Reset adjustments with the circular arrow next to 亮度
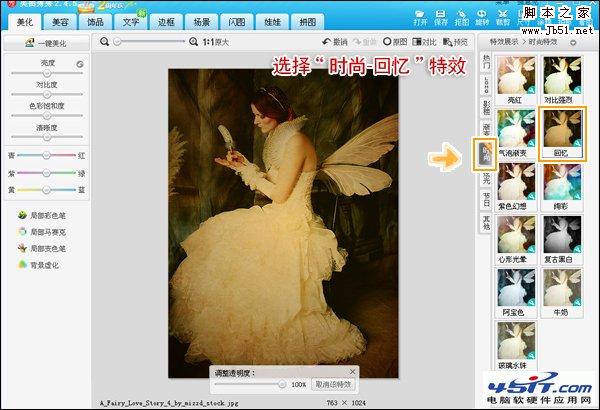Screen dimensions: 600x410 point(80,64)
